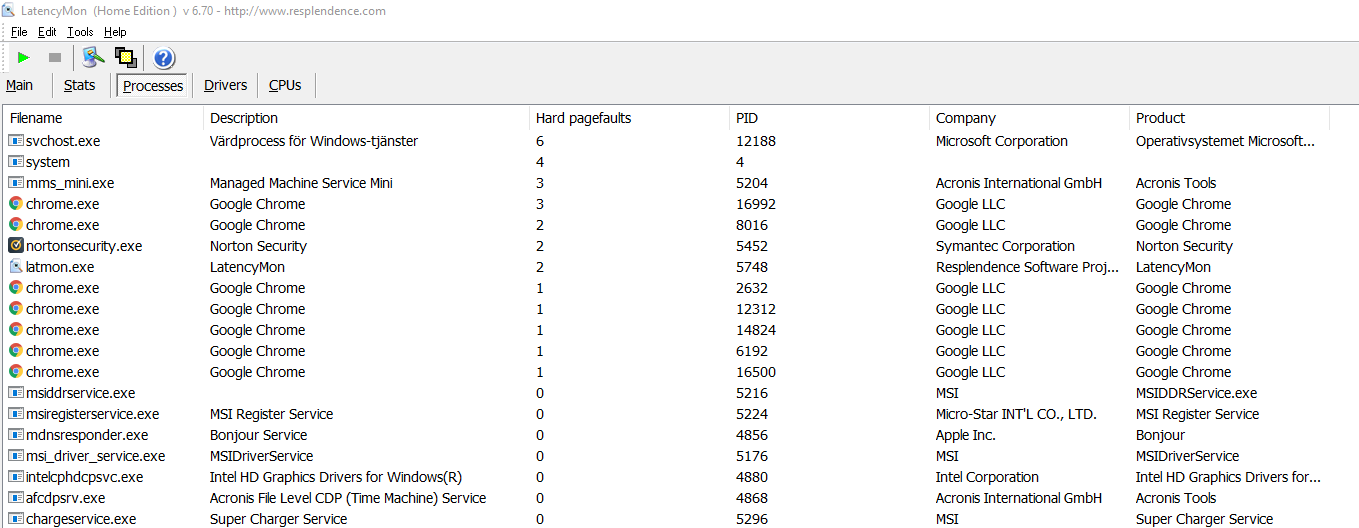The width and height of the screenshot is (1359, 528).
Task: Open the Tools menu
Action: (x=80, y=32)
